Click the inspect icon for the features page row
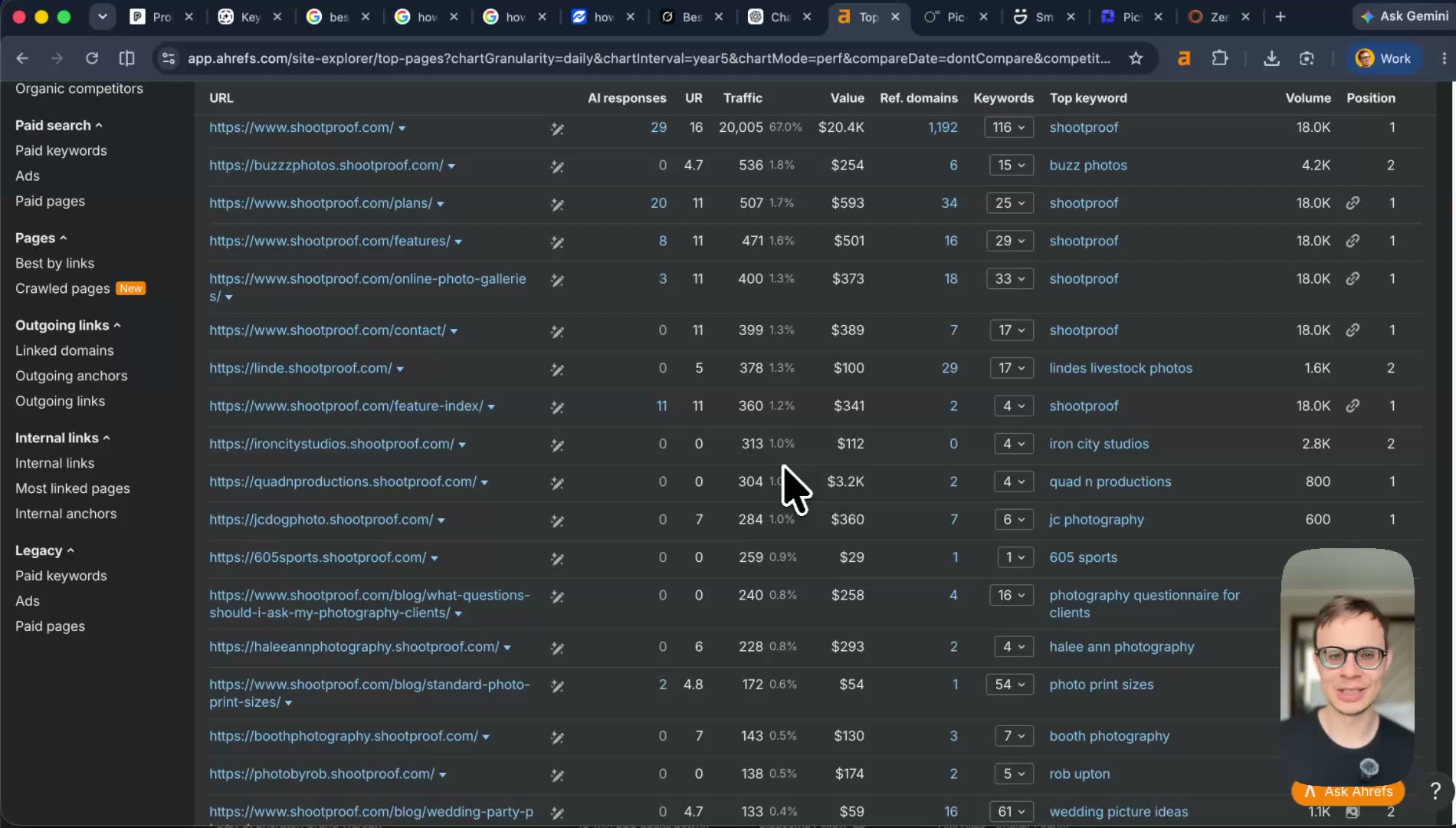1456x828 pixels. (x=557, y=242)
